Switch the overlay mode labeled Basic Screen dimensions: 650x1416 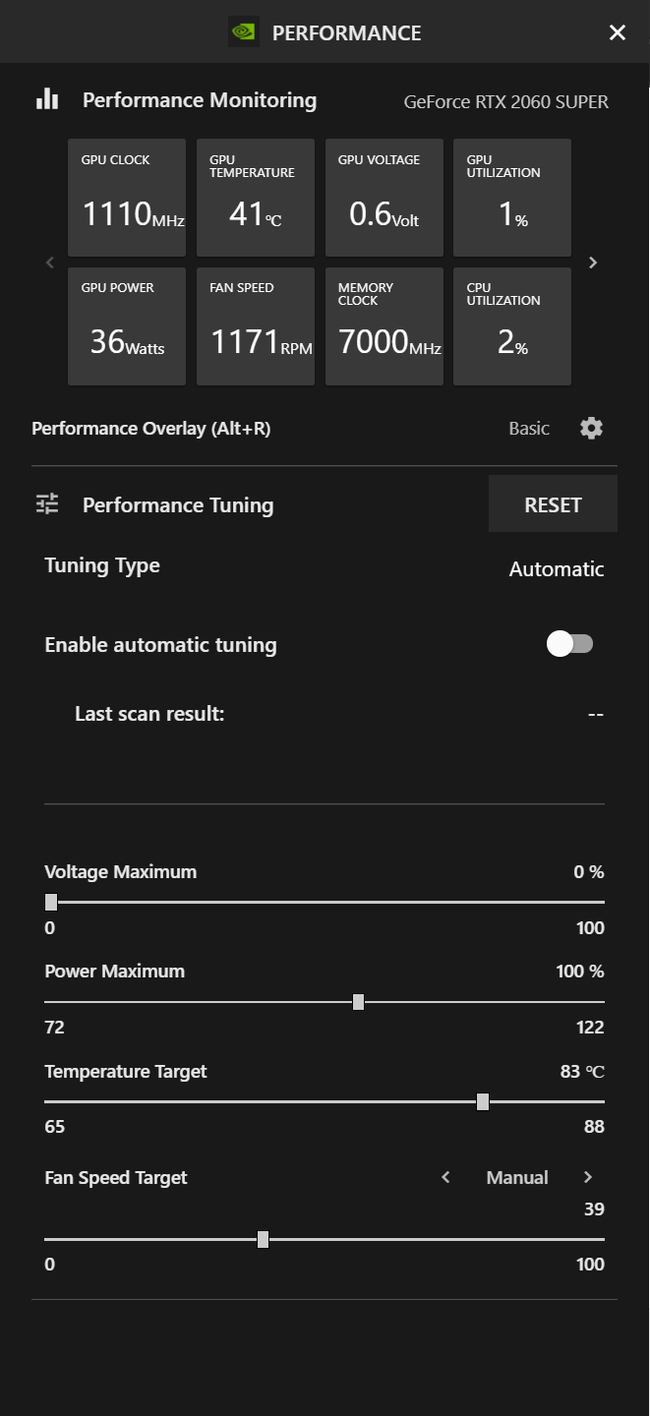pos(528,428)
